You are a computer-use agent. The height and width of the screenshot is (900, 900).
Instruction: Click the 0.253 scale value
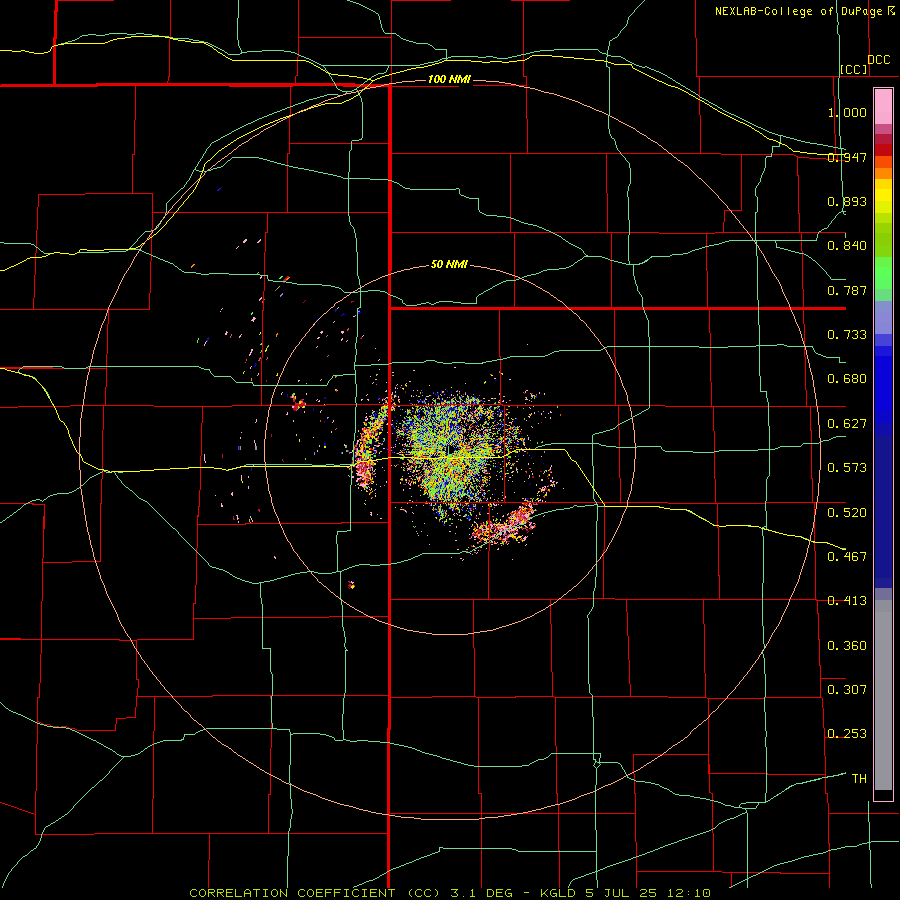[x=847, y=734]
